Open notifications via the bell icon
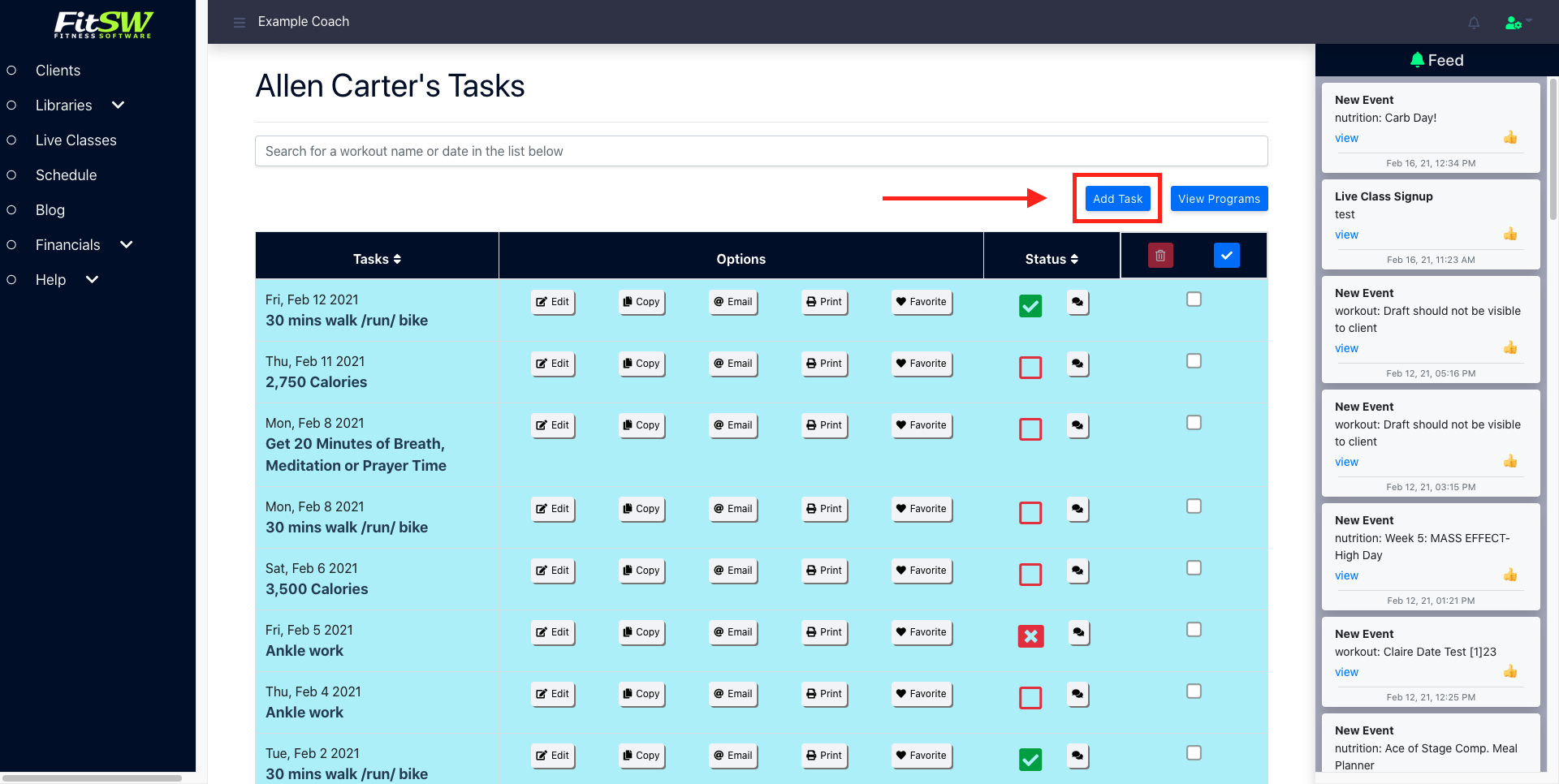Image resolution: width=1559 pixels, height=784 pixels. tap(1474, 22)
